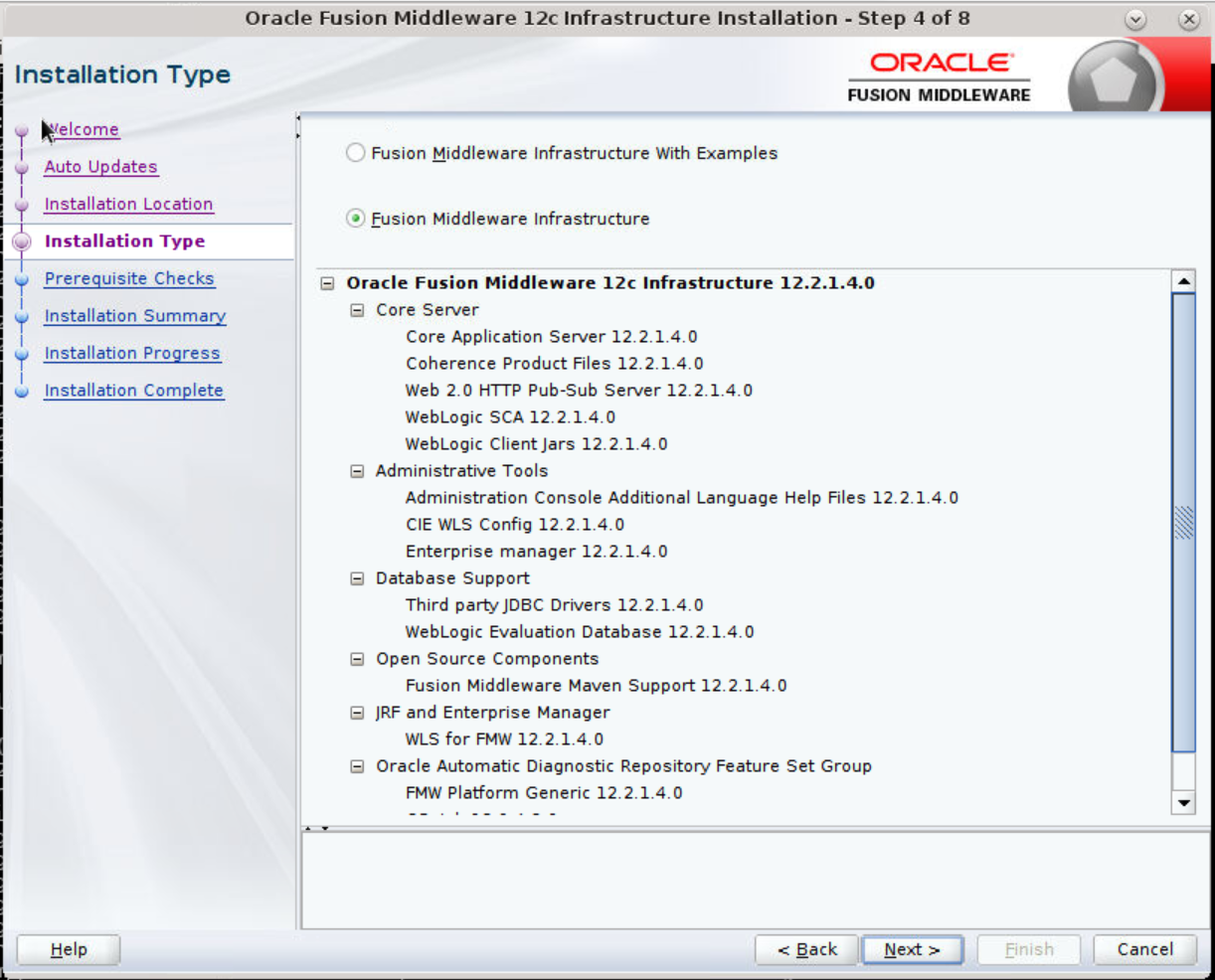Click Third party JDBC Drivers 12.2.1.4.0 row
This screenshot has width=1215, height=980.
click(x=554, y=605)
